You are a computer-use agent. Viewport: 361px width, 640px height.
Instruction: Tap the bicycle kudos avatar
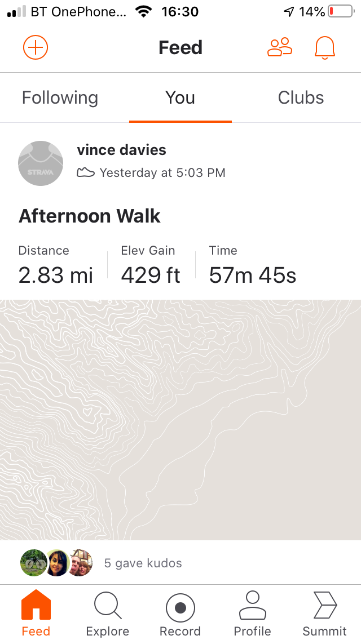coord(33,563)
